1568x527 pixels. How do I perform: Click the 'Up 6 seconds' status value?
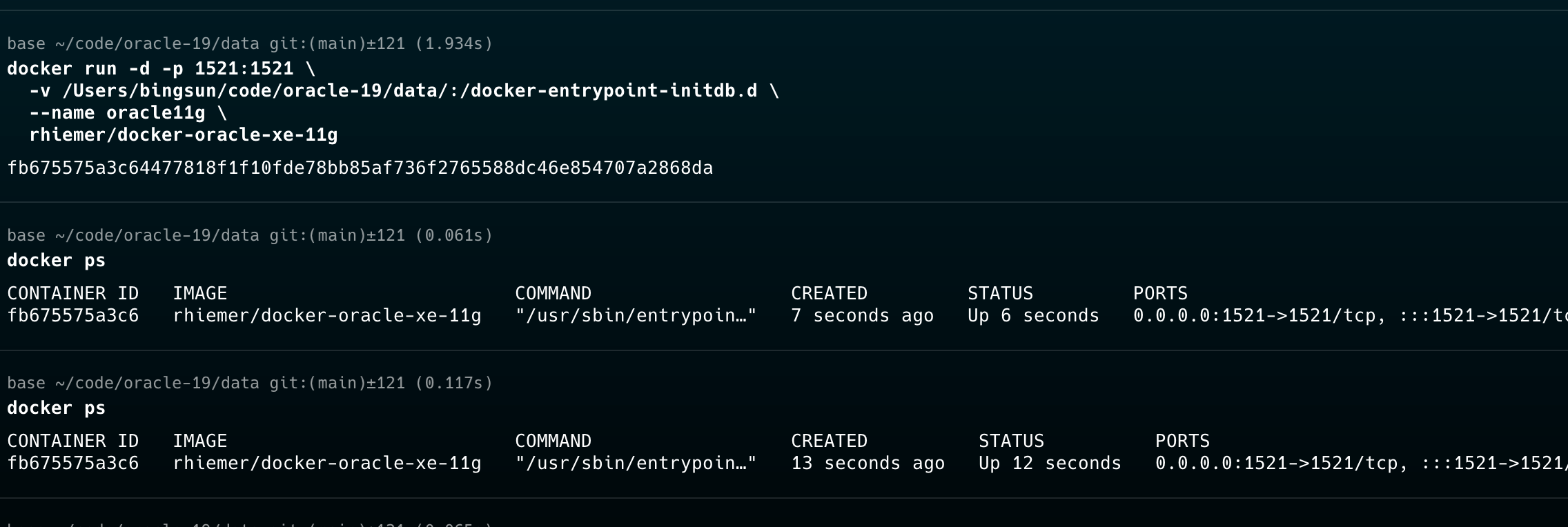1034,316
